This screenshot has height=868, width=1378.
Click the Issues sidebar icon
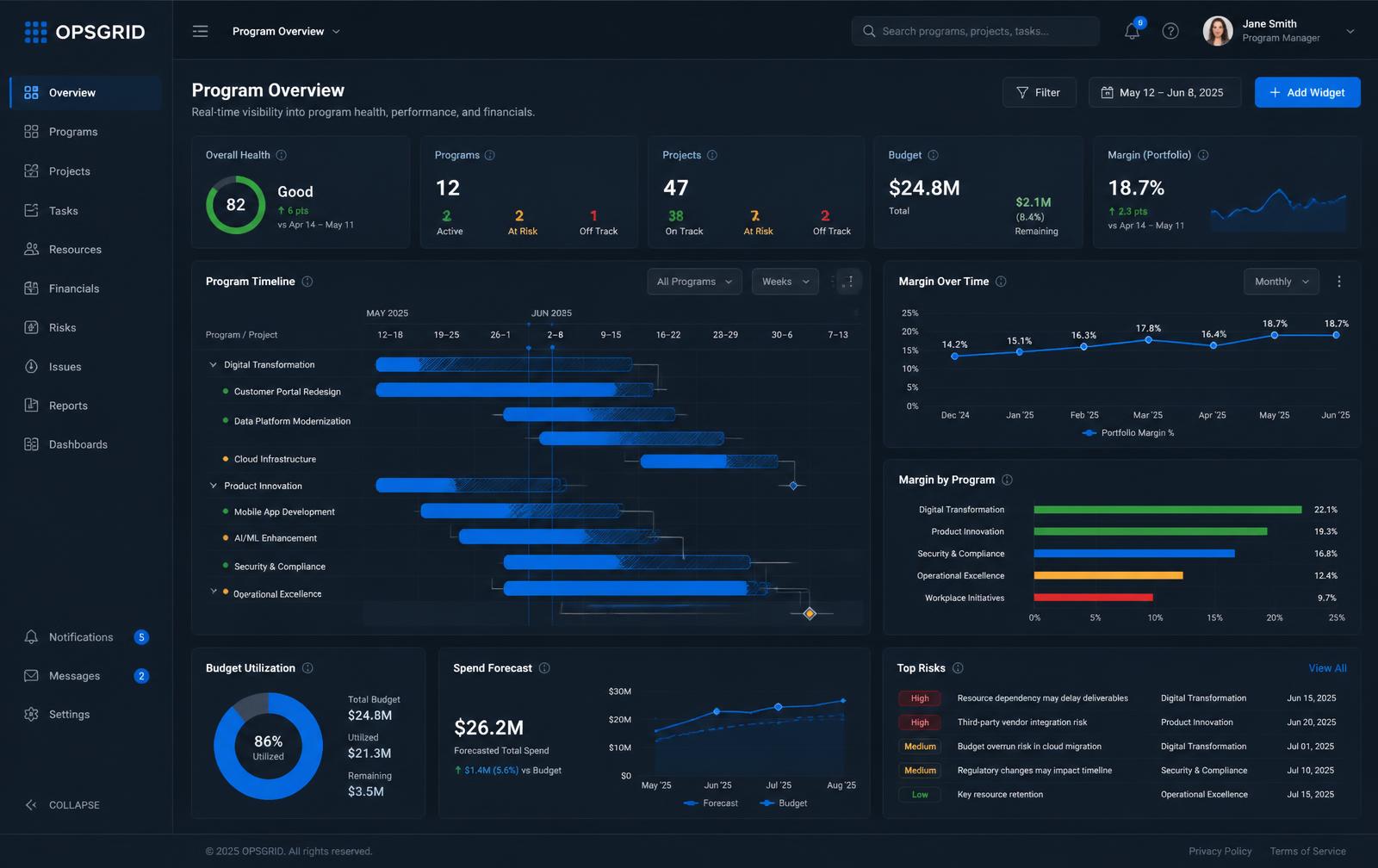32,366
